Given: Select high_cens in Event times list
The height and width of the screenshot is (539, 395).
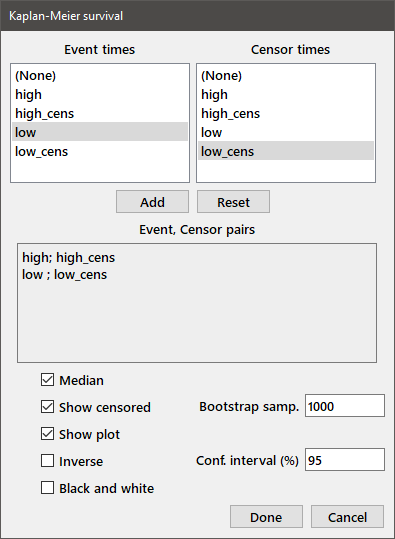Looking at the screenshot, I should point(100,113).
